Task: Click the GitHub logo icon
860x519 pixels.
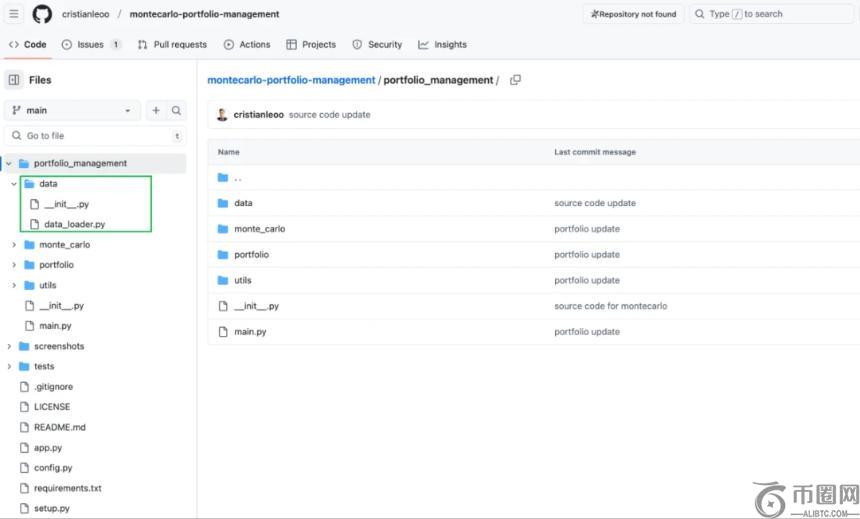Action: click(x=42, y=14)
